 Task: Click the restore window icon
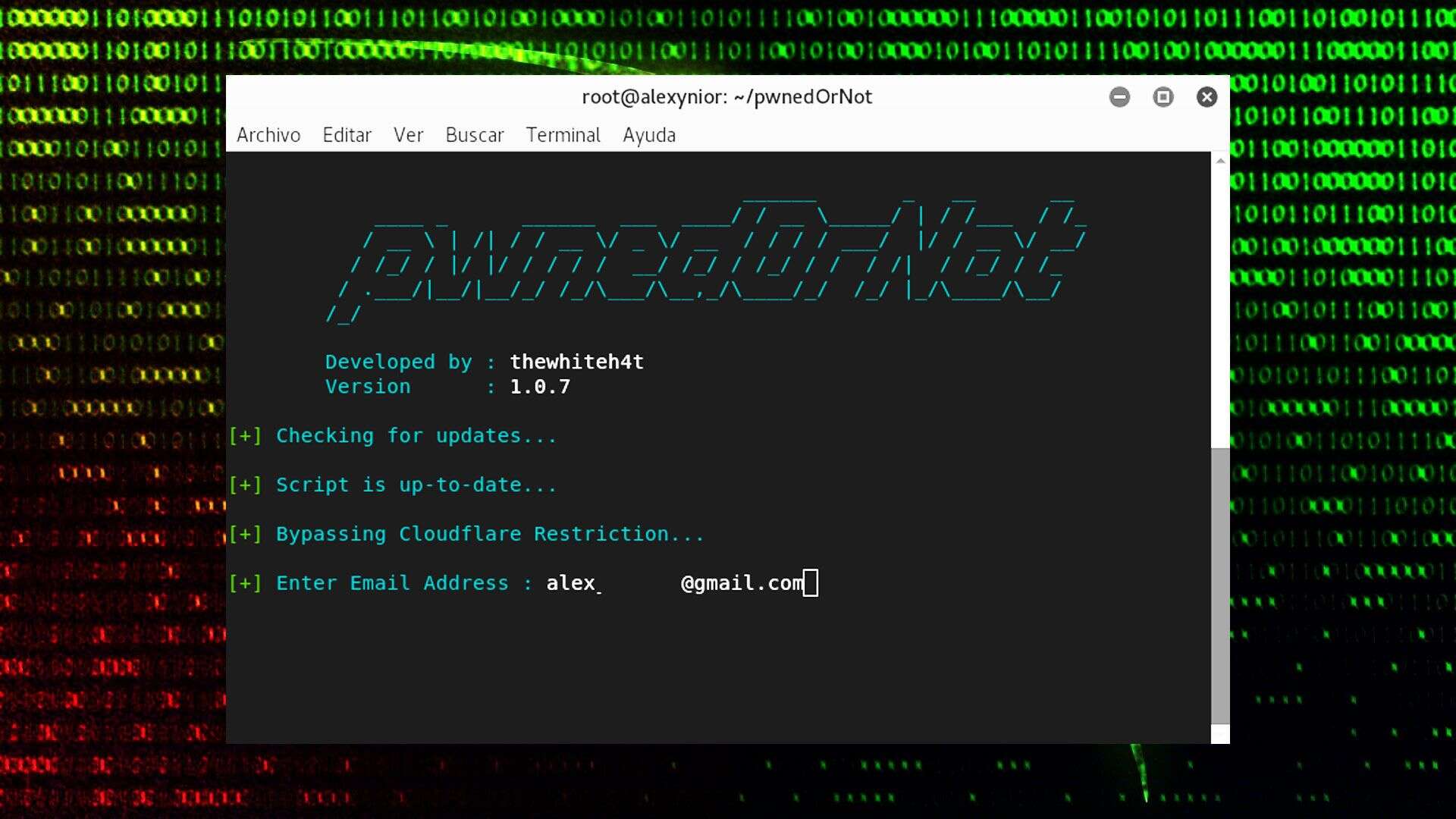click(1164, 97)
